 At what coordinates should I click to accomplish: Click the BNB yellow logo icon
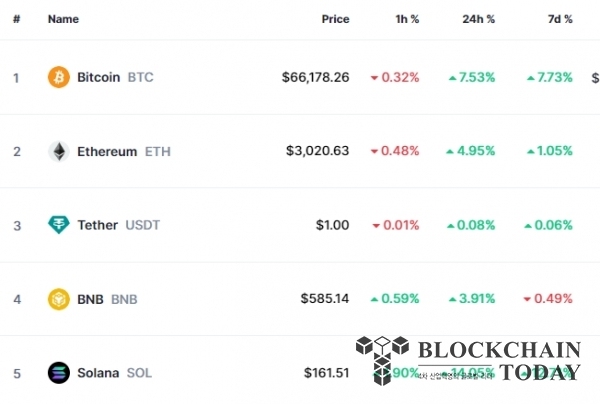point(59,299)
